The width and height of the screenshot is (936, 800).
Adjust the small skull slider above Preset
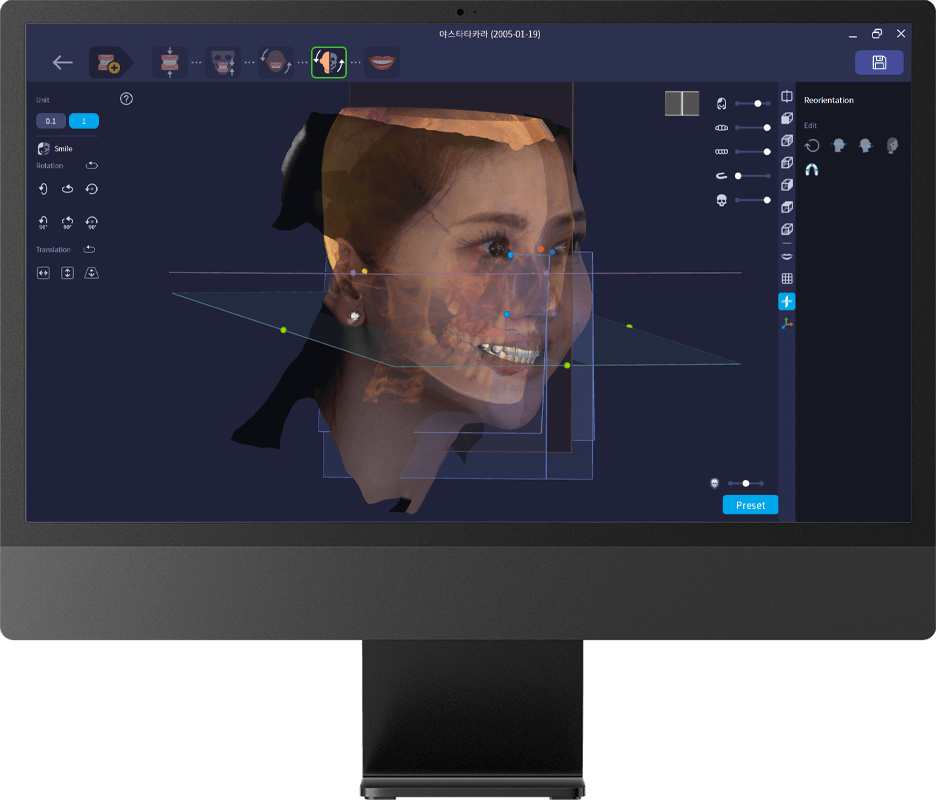pos(746,483)
